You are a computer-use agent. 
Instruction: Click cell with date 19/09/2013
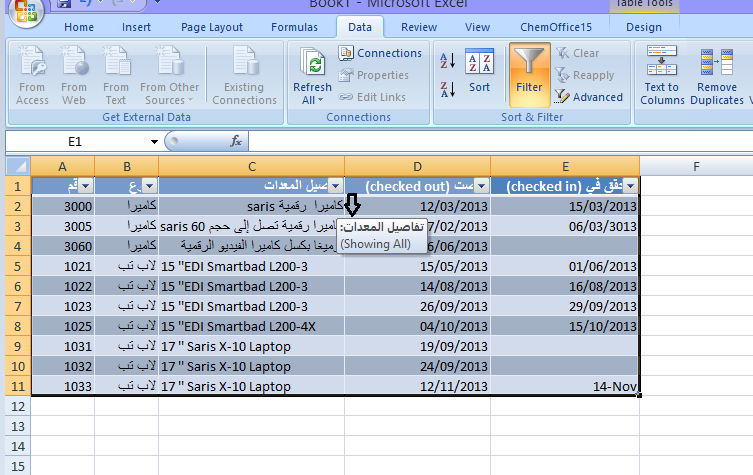point(417,346)
